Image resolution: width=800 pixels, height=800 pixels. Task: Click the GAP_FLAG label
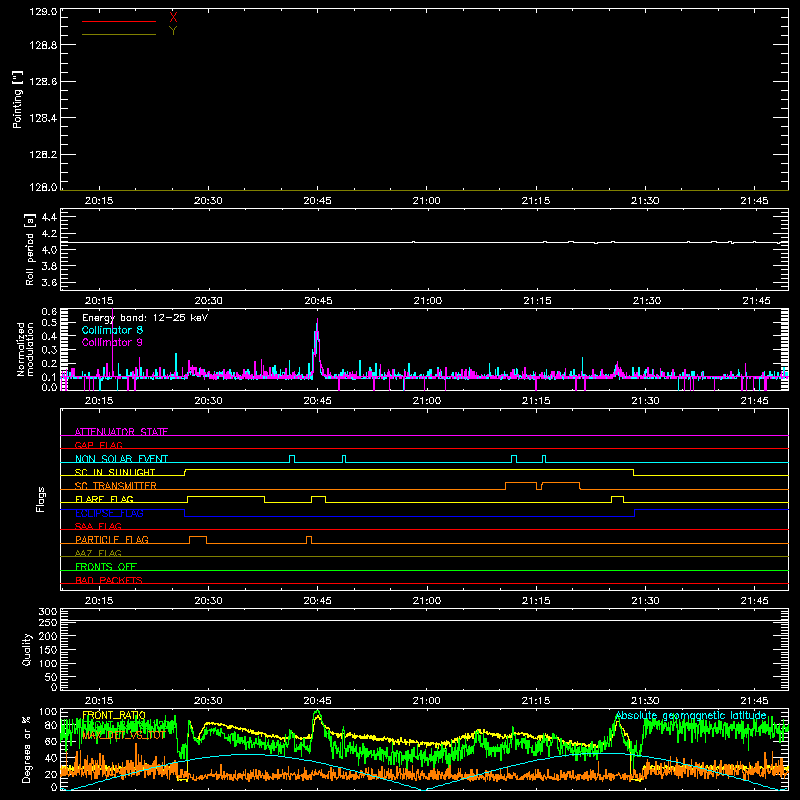[98, 445]
